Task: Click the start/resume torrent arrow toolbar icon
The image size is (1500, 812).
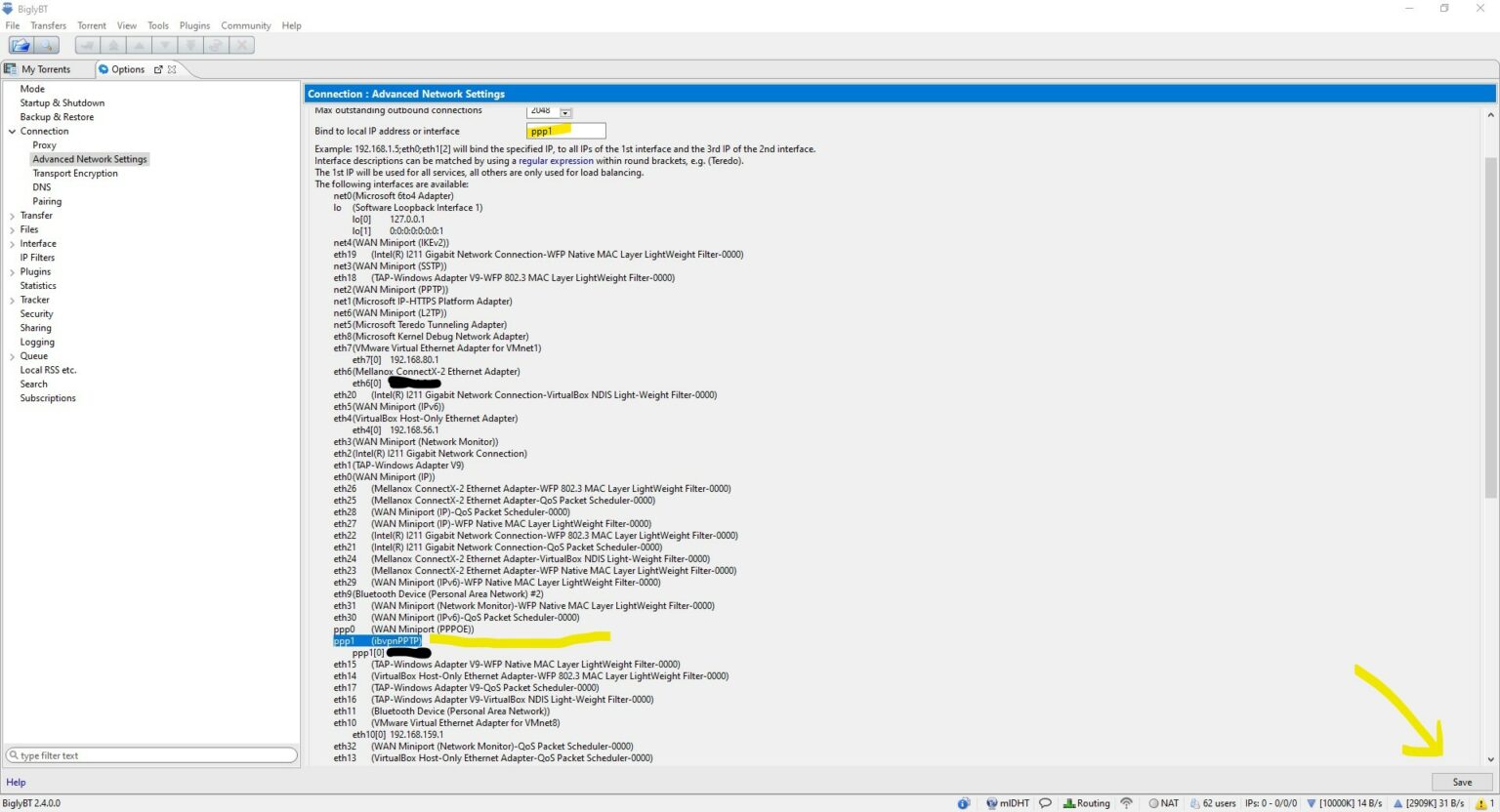Action: tap(88, 45)
